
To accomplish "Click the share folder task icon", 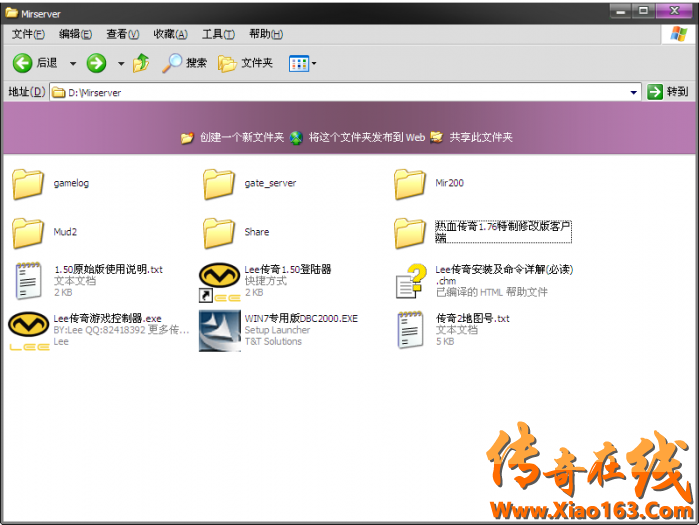I will click(x=436, y=137).
